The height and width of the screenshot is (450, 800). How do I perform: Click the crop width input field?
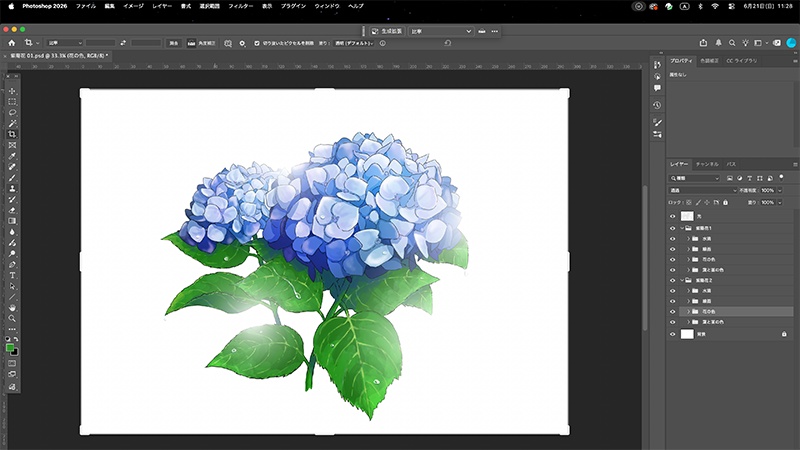pos(100,43)
